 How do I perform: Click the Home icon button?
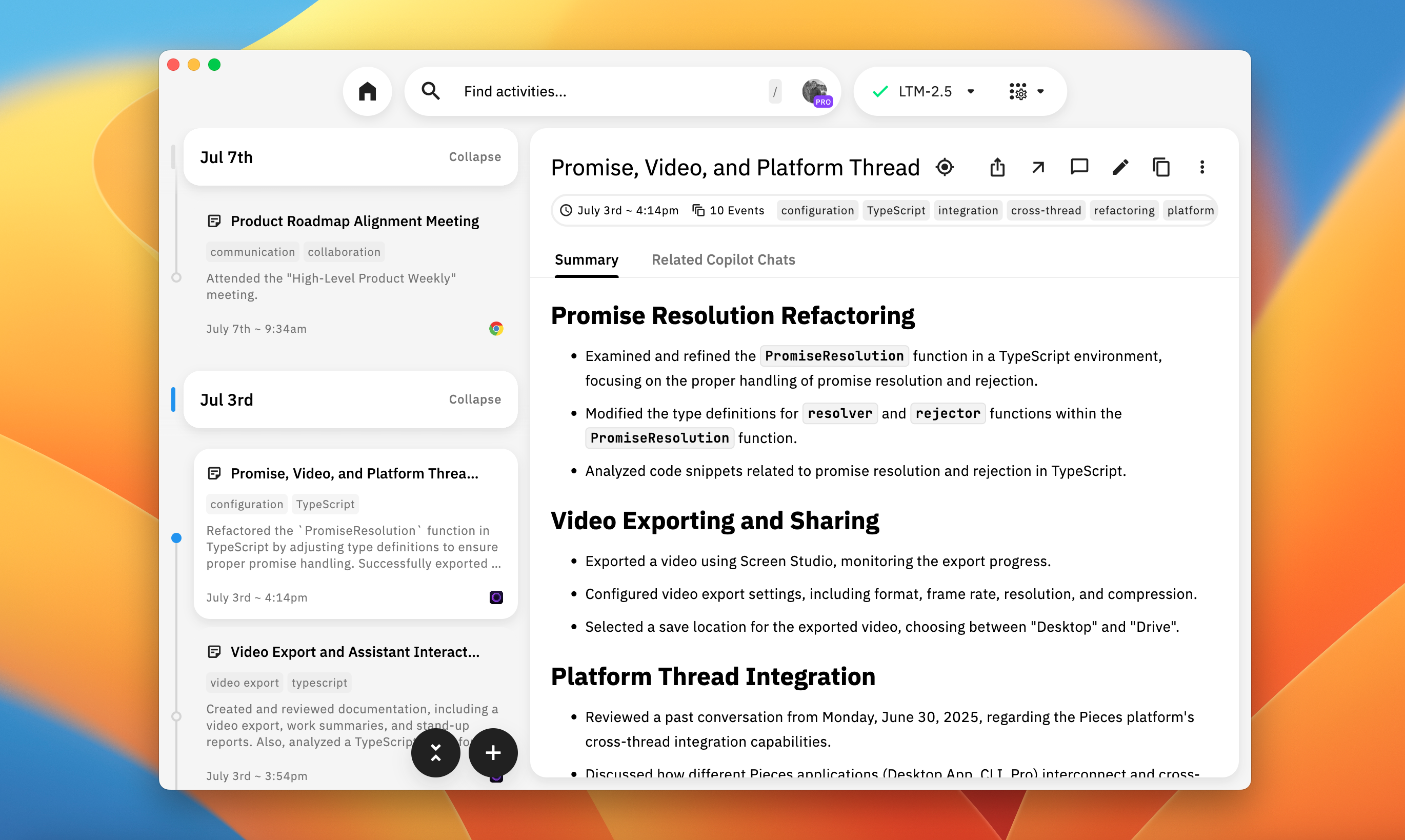(367, 91)
